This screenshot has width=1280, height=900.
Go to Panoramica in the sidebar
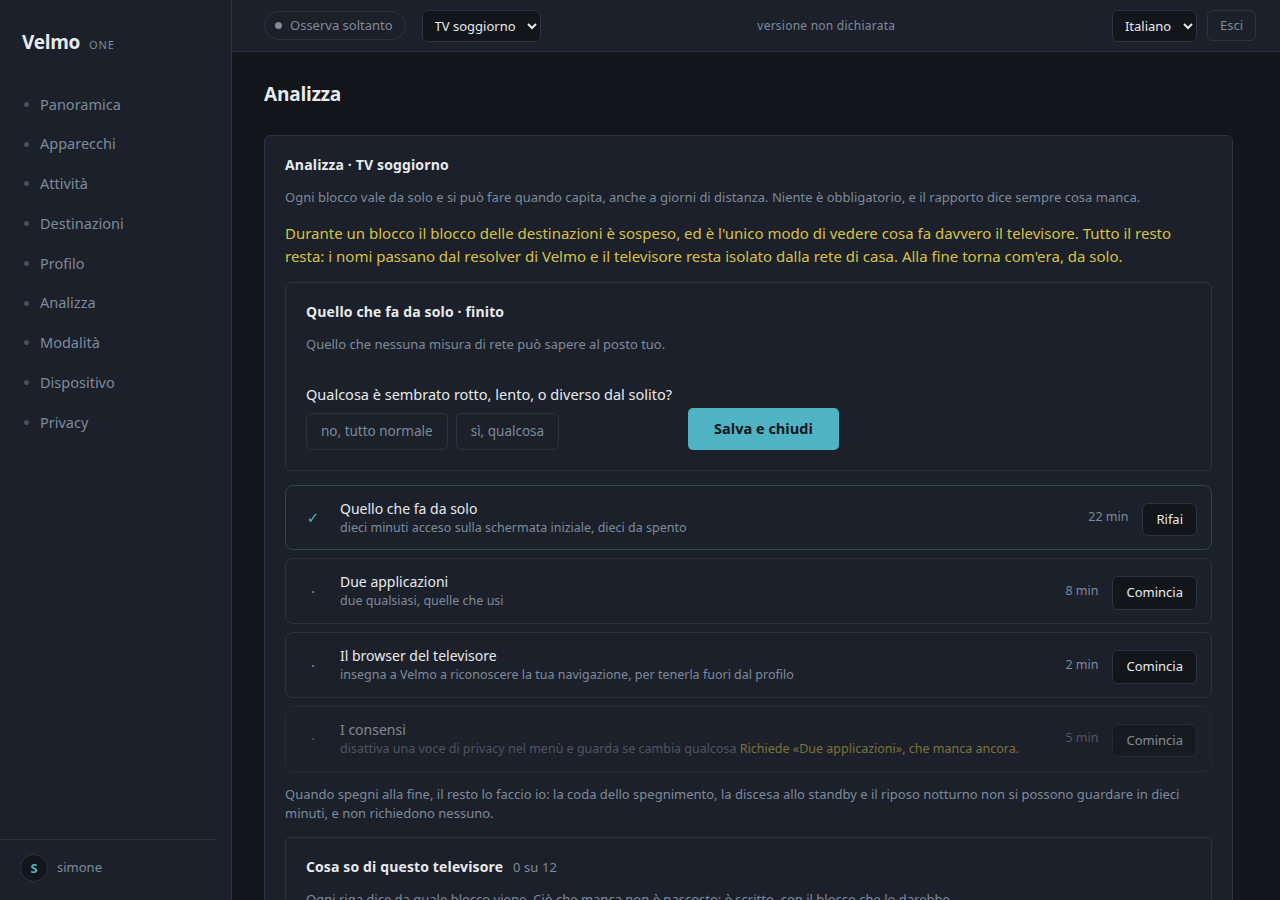(80, 105)
